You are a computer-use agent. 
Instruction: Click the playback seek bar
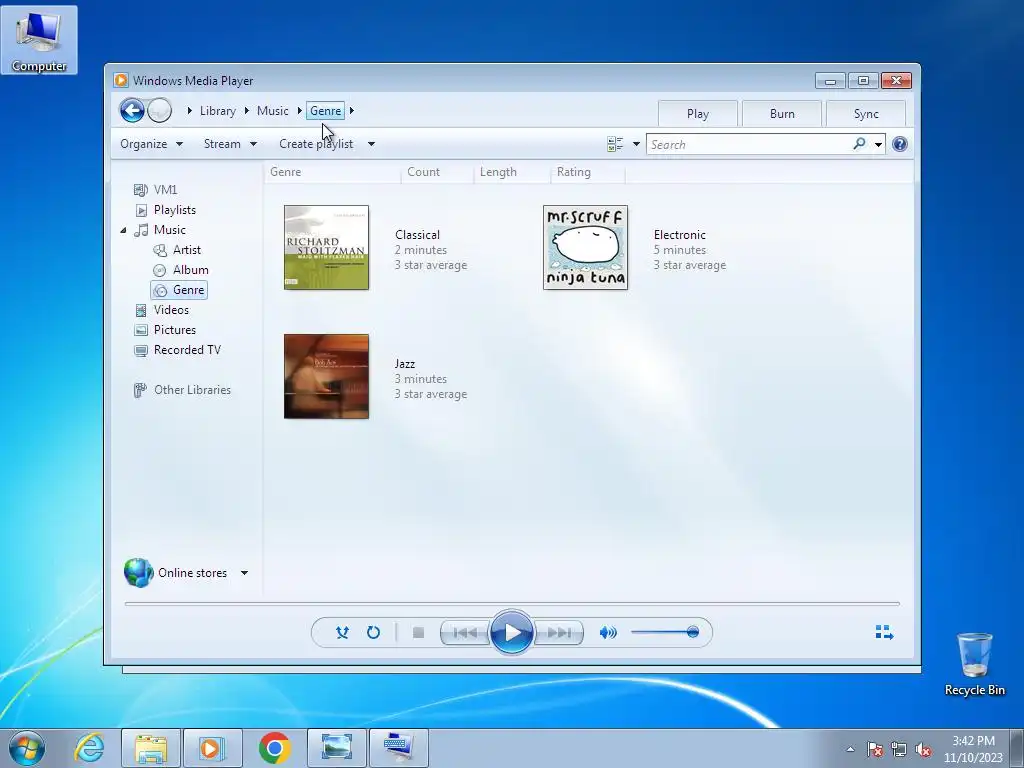pos(512,604)
